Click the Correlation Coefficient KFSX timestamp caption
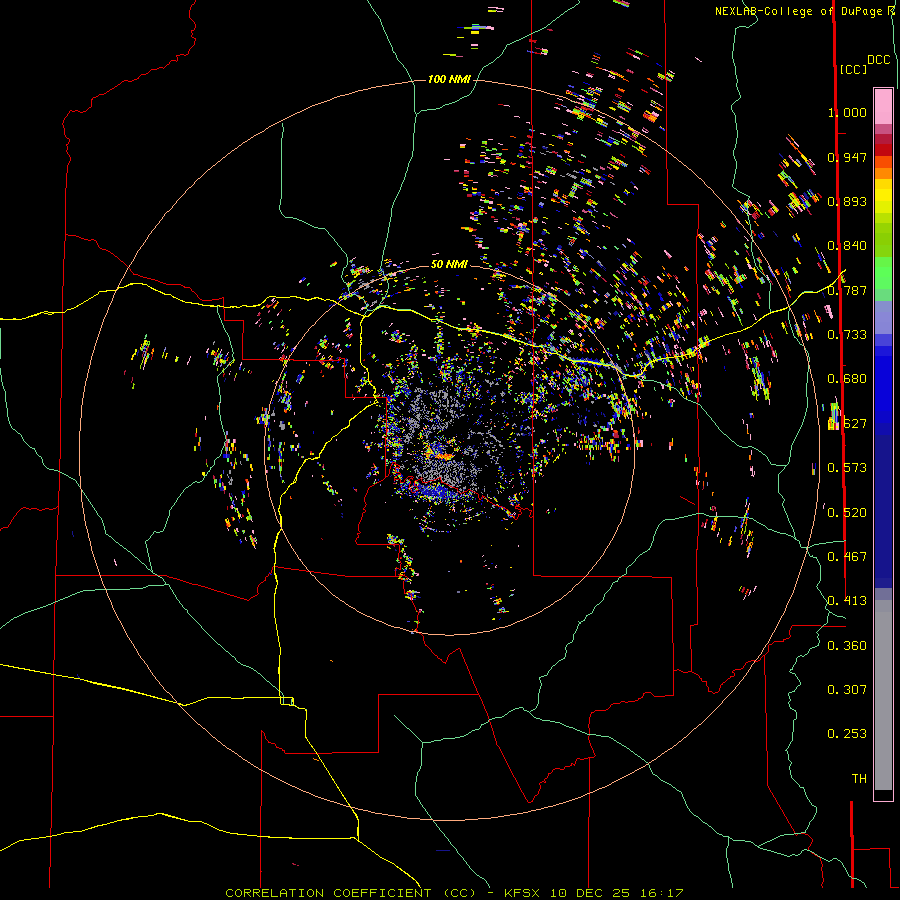The width and height of the screenshot is (900, 900). coord(454,893)
